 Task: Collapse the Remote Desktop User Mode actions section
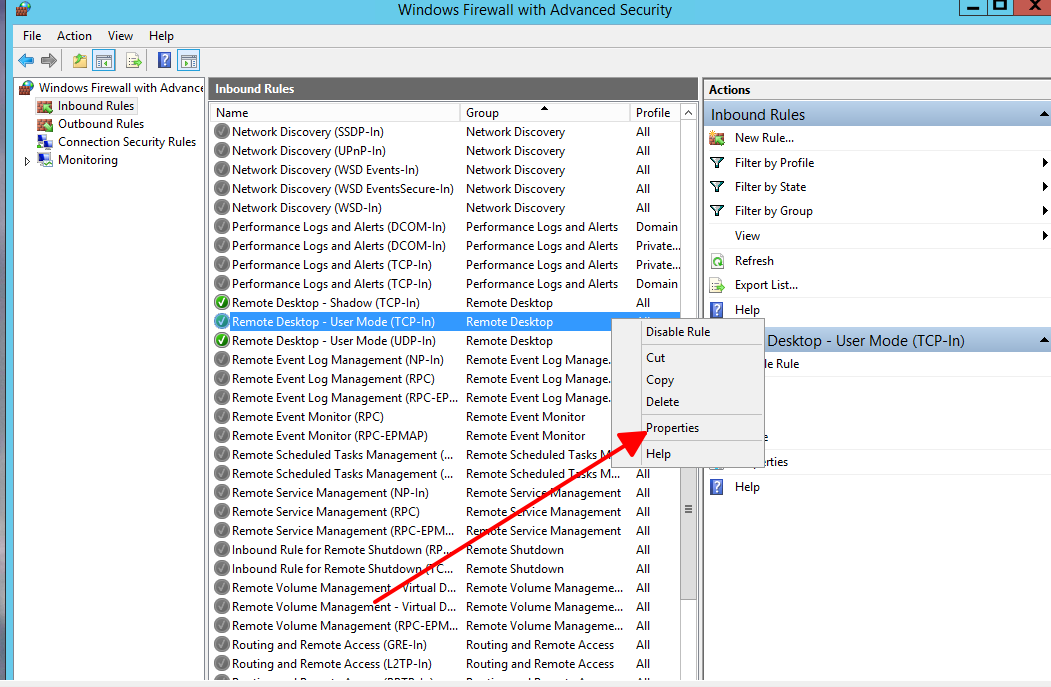click(x=1044, y=340)
